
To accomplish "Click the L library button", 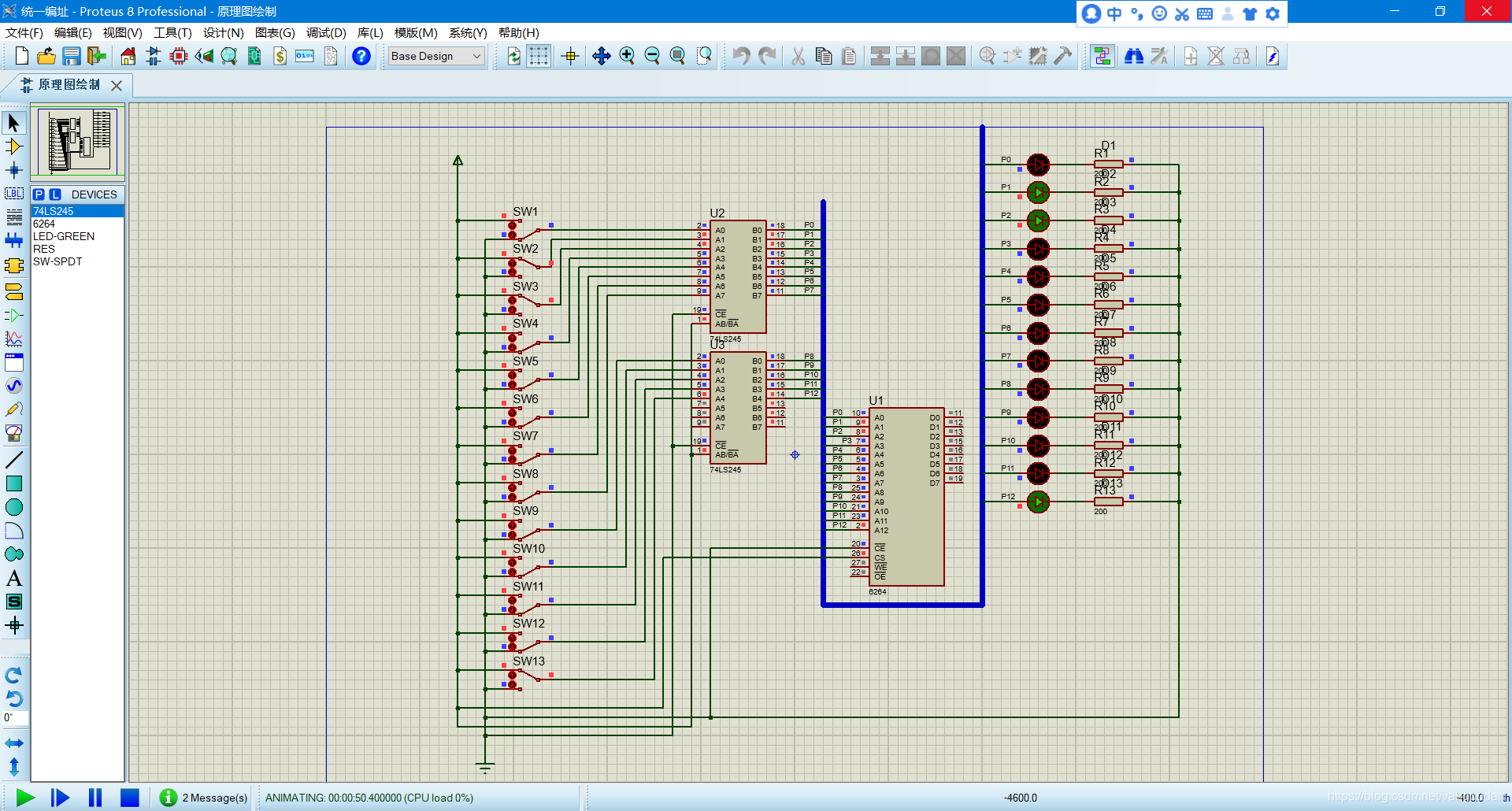I will click(55, 194).
